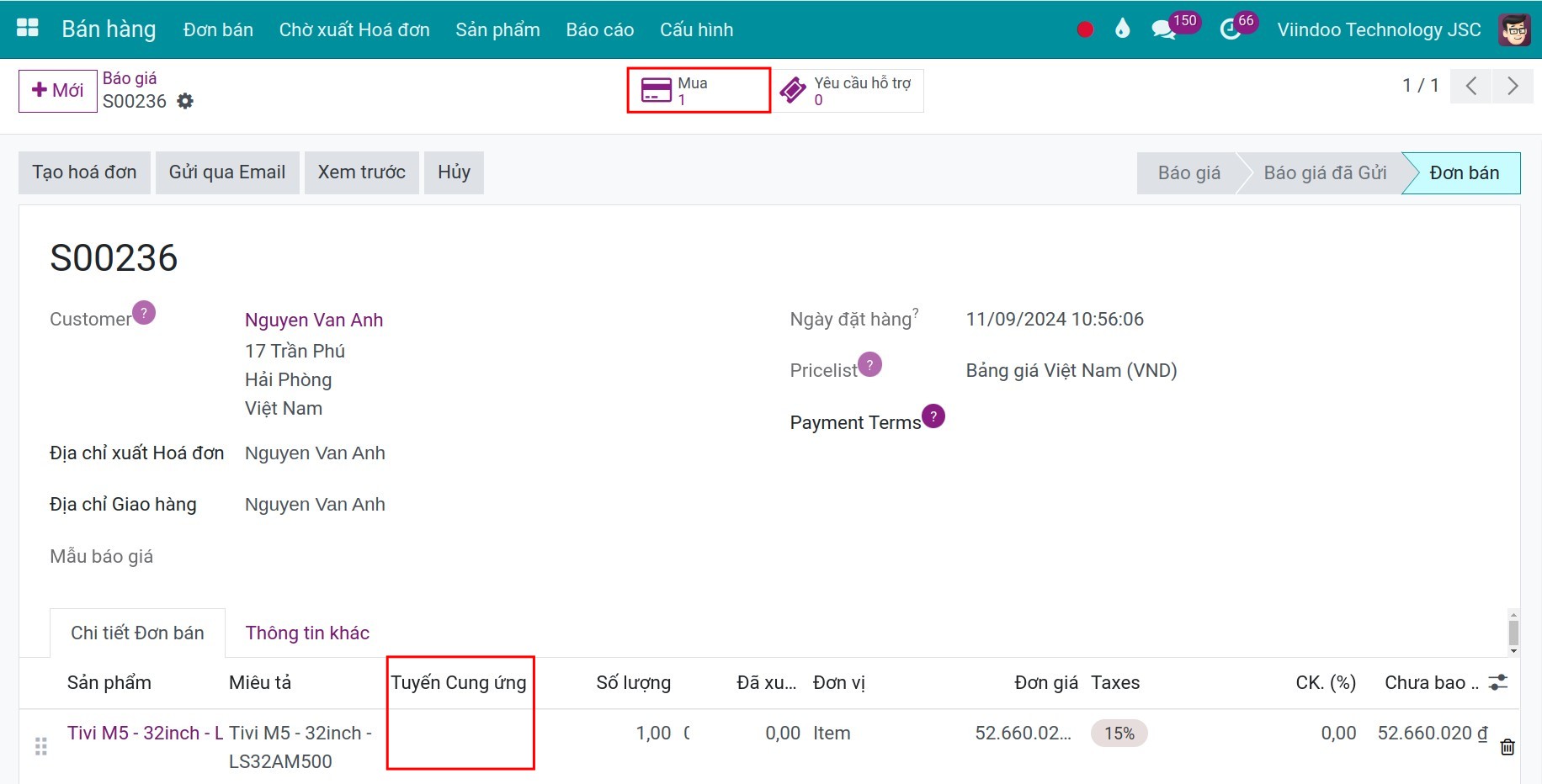Open Sản phẩm menu
This screenshot has height=784, width=1542.
point(497,29)
